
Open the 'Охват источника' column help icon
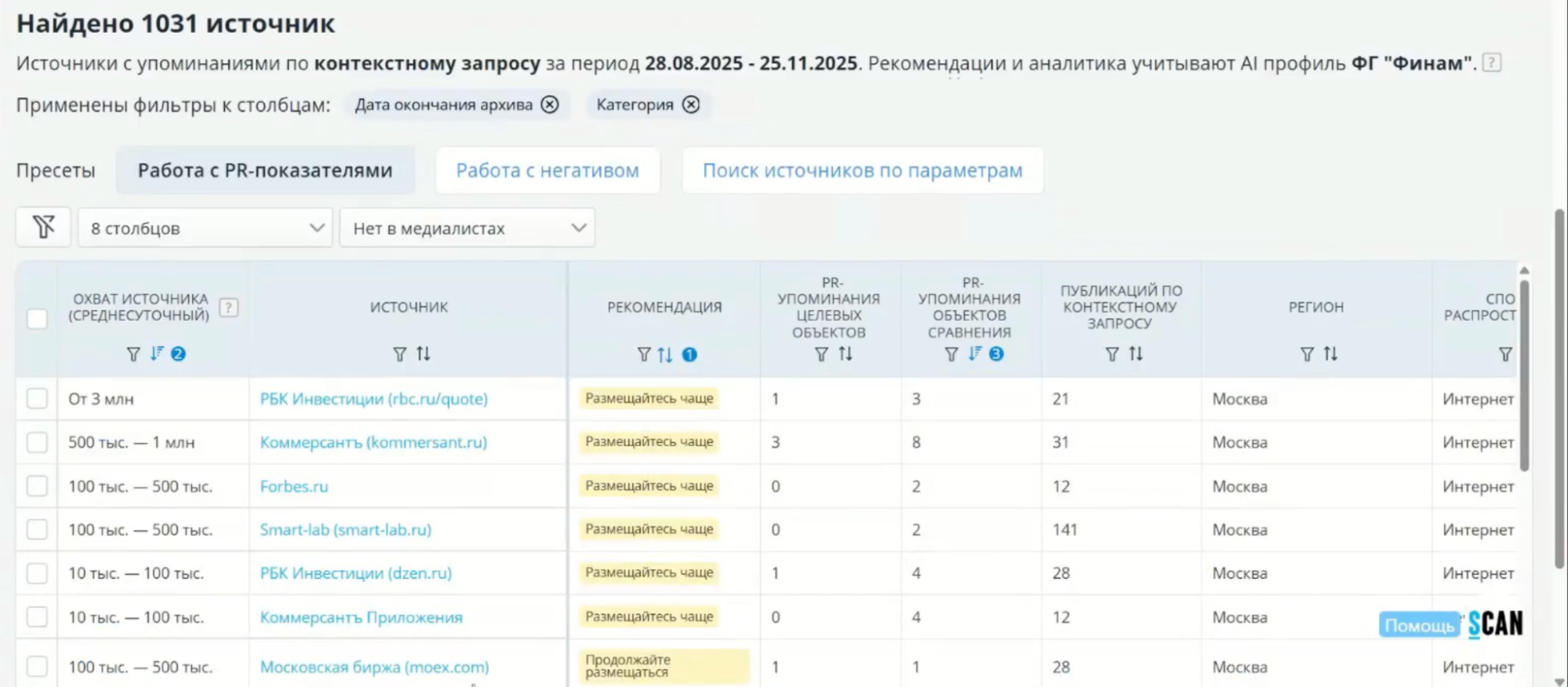[228, 307]
